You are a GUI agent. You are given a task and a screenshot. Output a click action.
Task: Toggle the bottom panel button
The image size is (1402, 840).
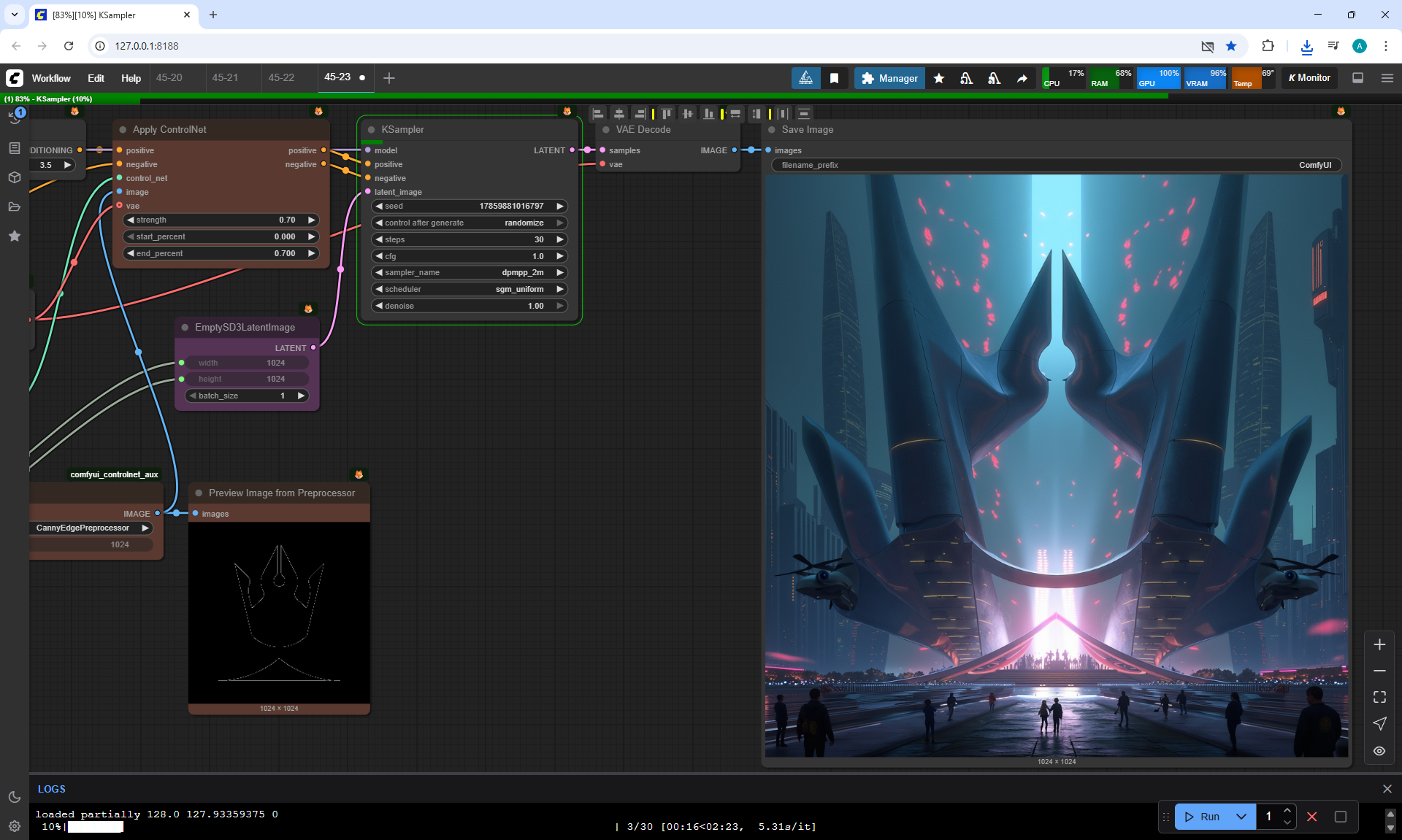pos(1357,78)
